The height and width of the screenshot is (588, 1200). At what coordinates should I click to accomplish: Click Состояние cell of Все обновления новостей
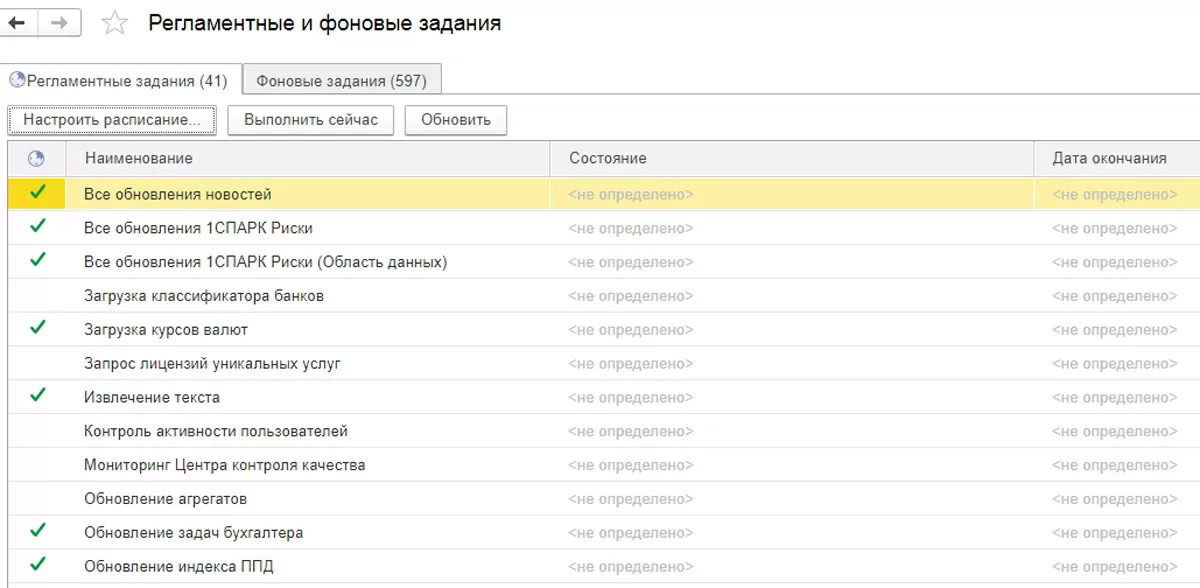point(792,194)
